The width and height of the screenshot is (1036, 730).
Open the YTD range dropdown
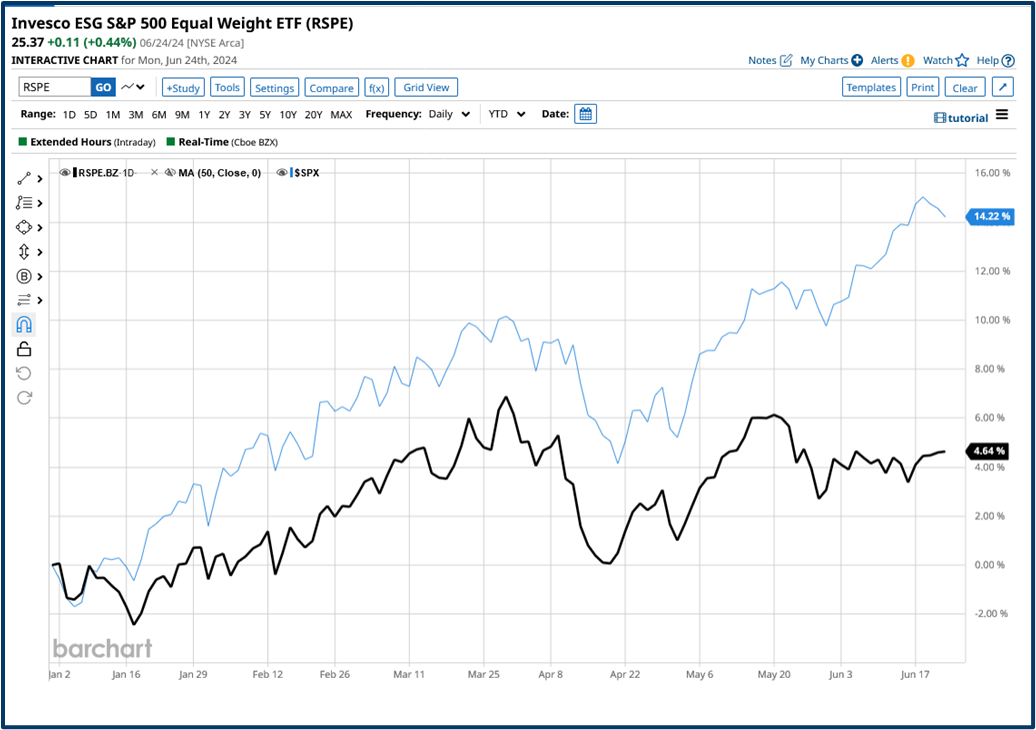pyautogui.click(x=505, y=114)
